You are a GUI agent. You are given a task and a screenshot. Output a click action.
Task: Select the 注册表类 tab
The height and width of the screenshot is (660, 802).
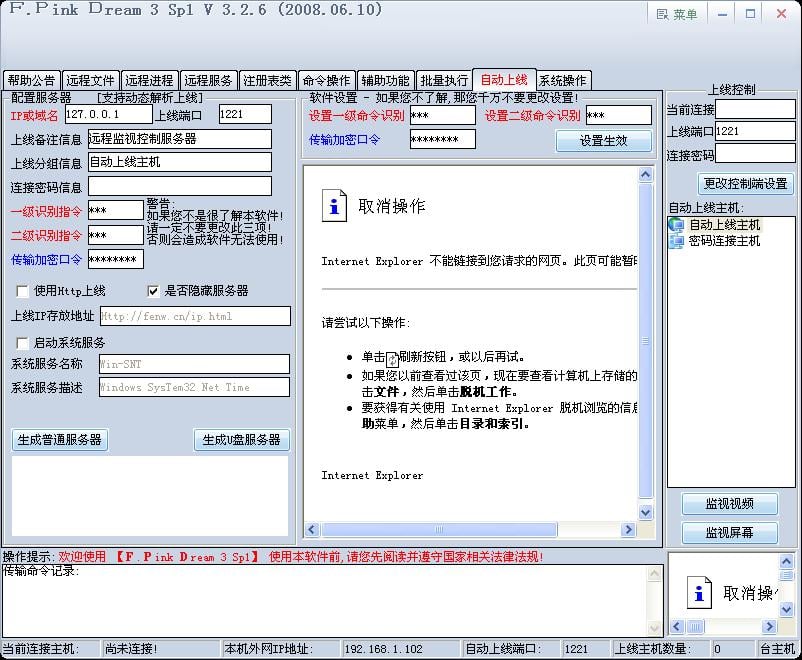pyautogui.click(x=268, y=80)
